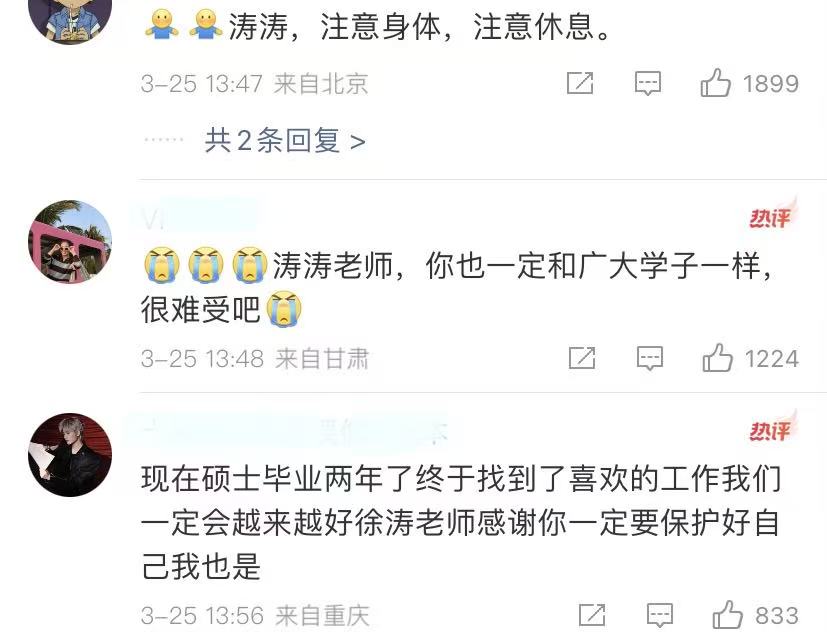The height and width of the screenshot is (632, 827).
Task: Select the comment text 涛涛，注意身体
Action: point(334,26)
